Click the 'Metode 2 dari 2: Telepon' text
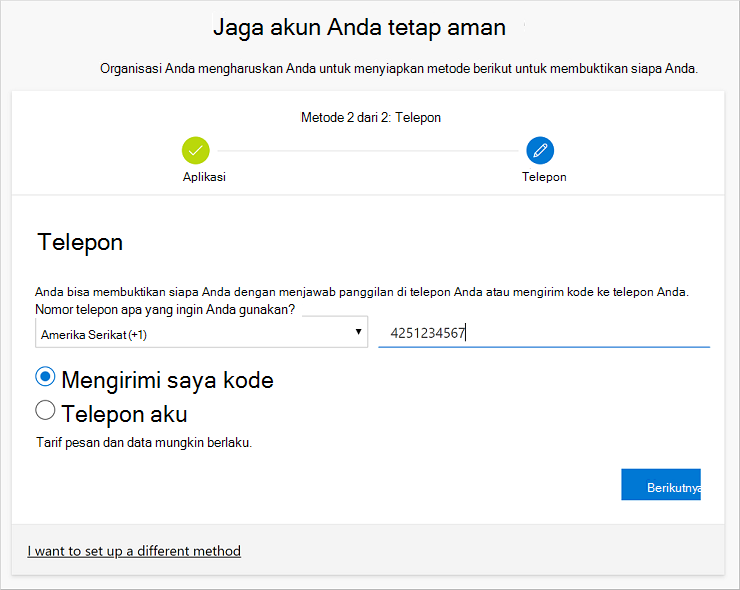 [x=371, y=117]
